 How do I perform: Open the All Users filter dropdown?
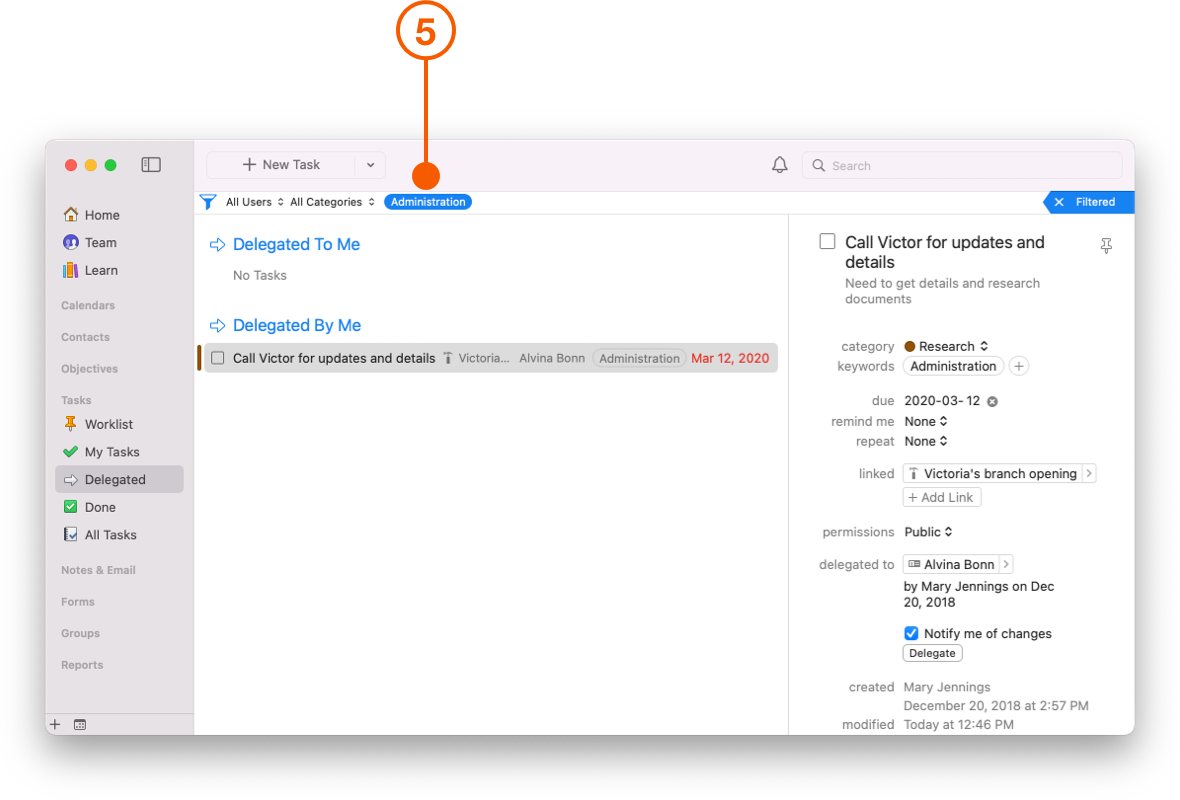254,202
